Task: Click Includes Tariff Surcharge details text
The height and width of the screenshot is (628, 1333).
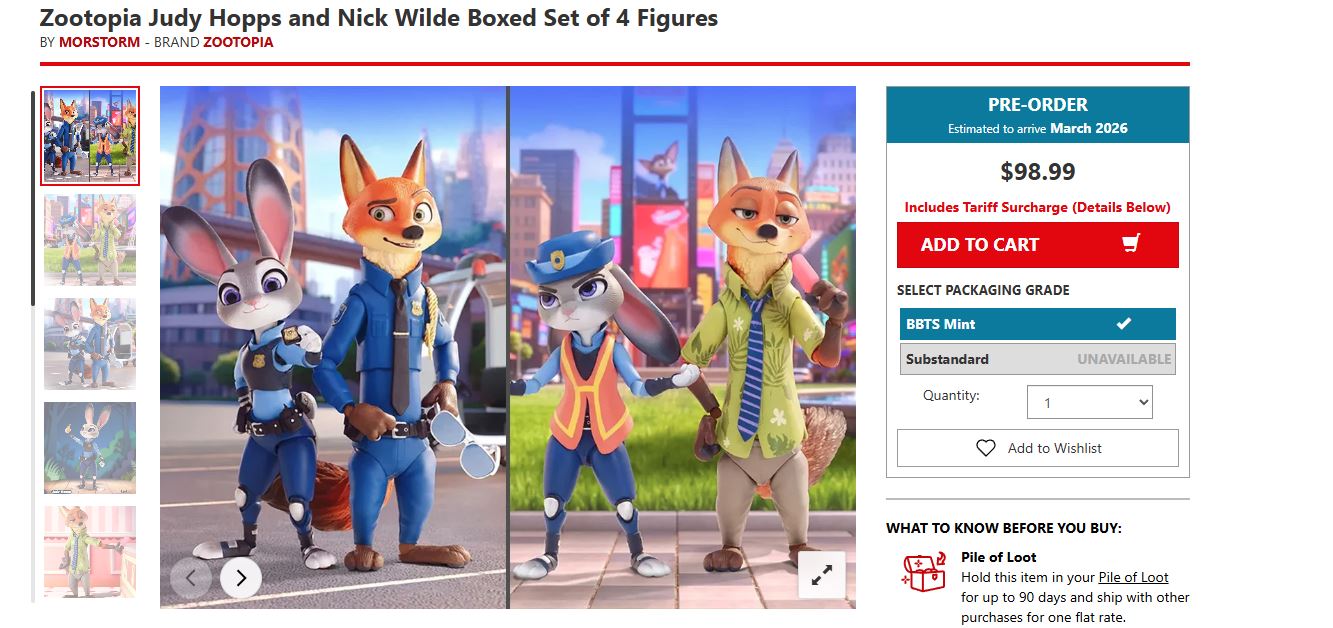Action: tap(1038, 207)
